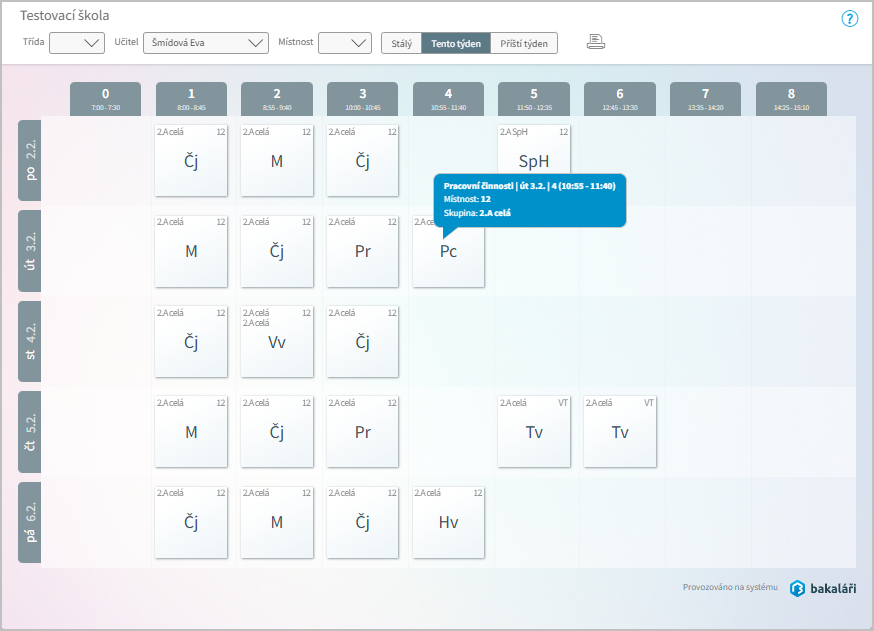Open the help question mark icon
This screenshot has width=874, height=631.
click(850, 18)
